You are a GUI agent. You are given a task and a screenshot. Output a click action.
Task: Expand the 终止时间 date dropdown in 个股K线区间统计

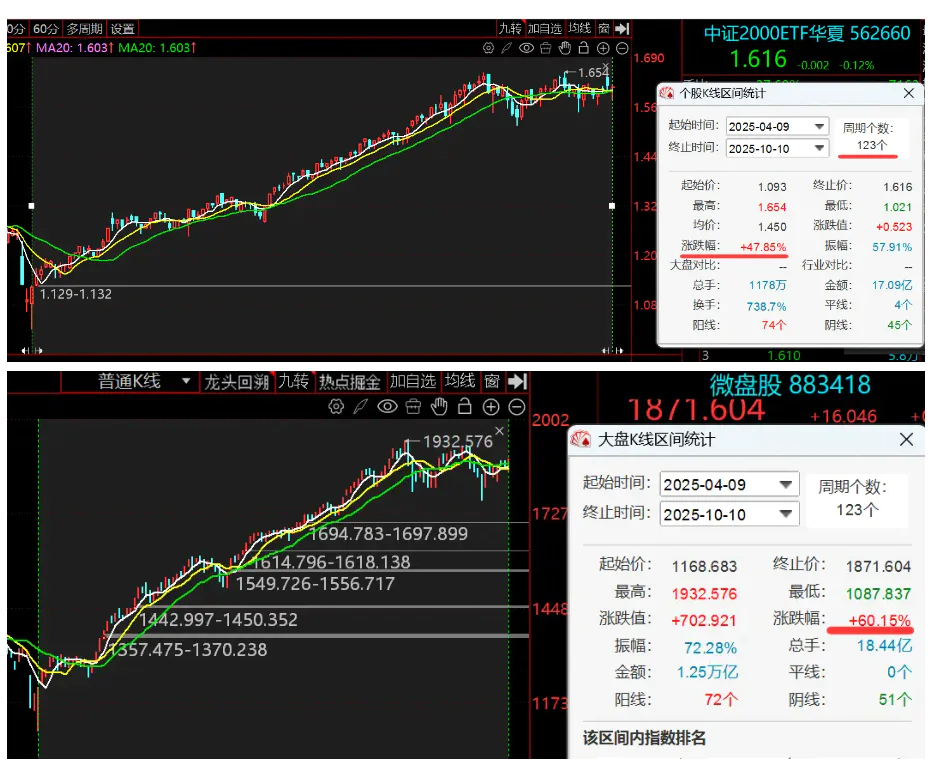(x=820, y=148)
